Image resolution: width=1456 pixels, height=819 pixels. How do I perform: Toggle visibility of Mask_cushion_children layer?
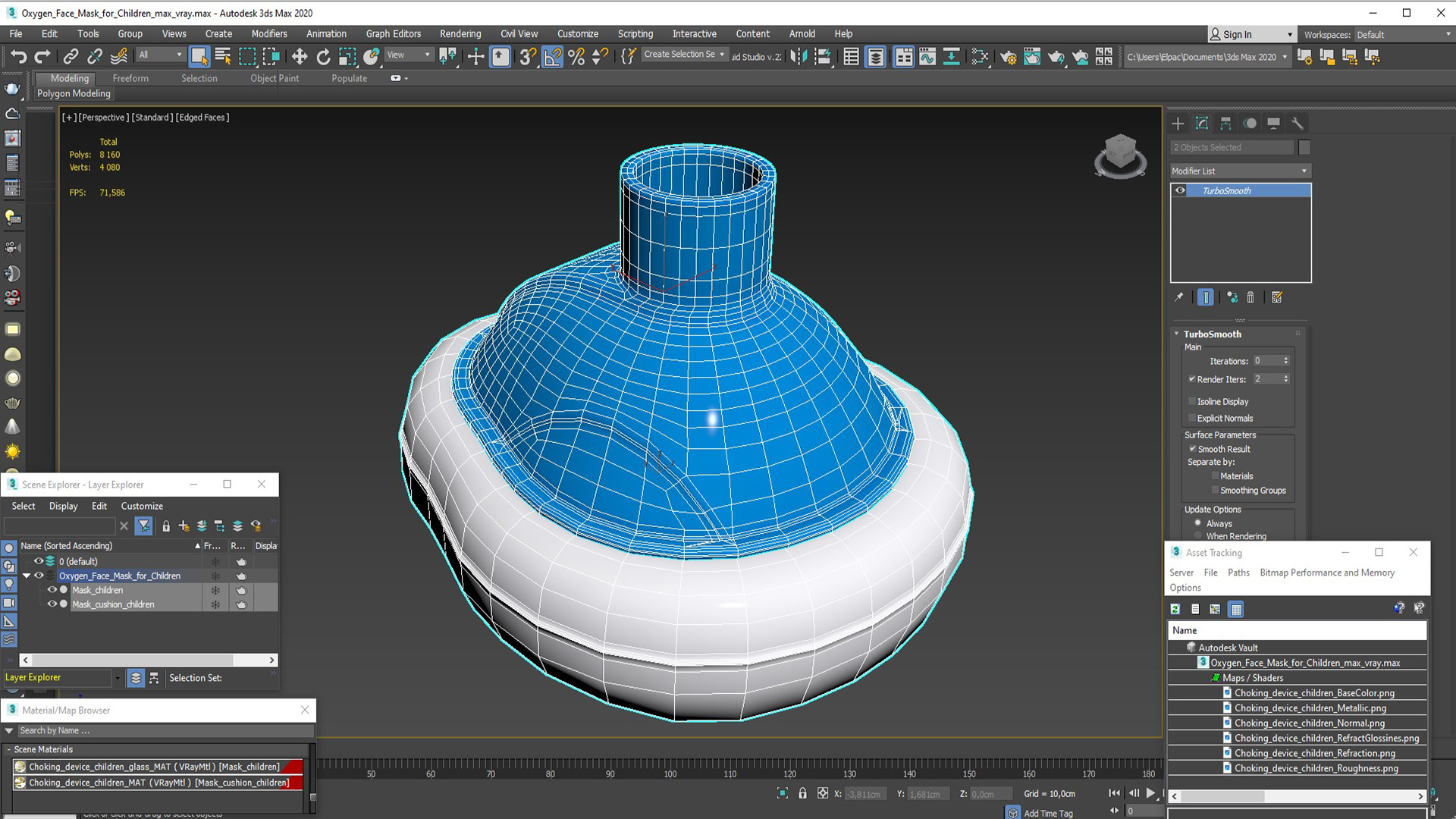[x=51, y=604]
